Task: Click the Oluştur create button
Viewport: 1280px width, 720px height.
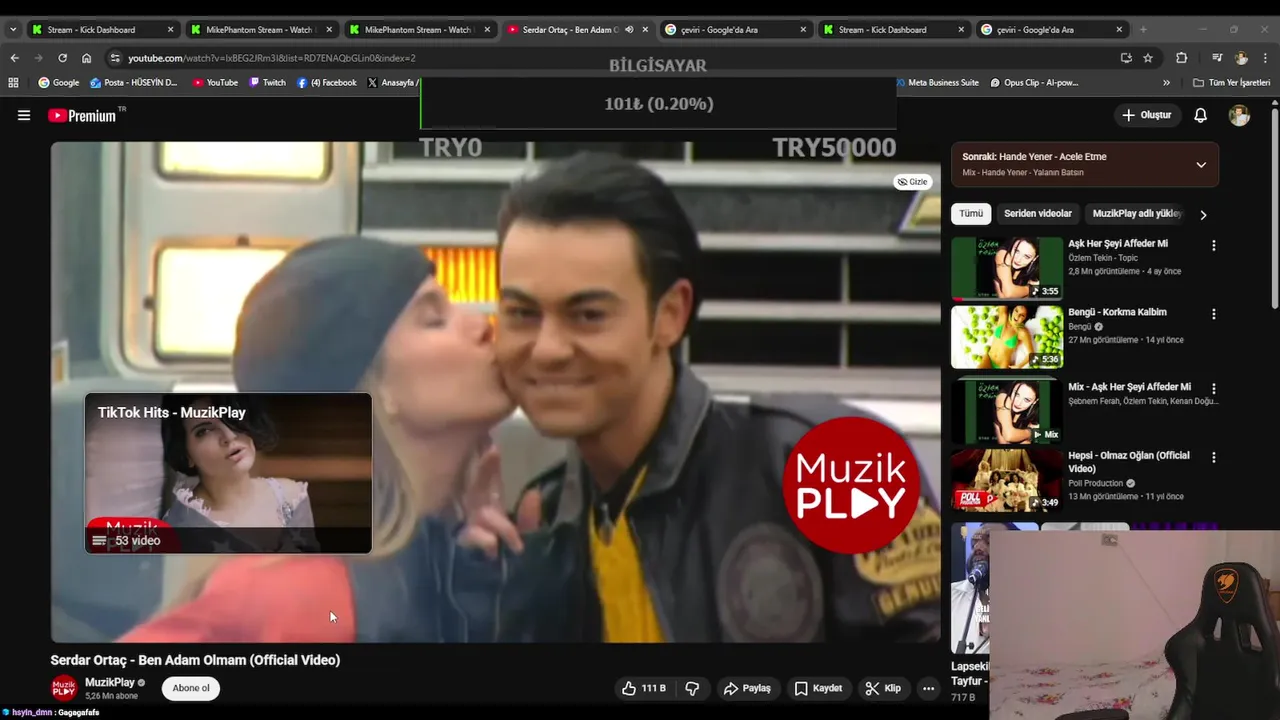Action: coord(1146,115)
